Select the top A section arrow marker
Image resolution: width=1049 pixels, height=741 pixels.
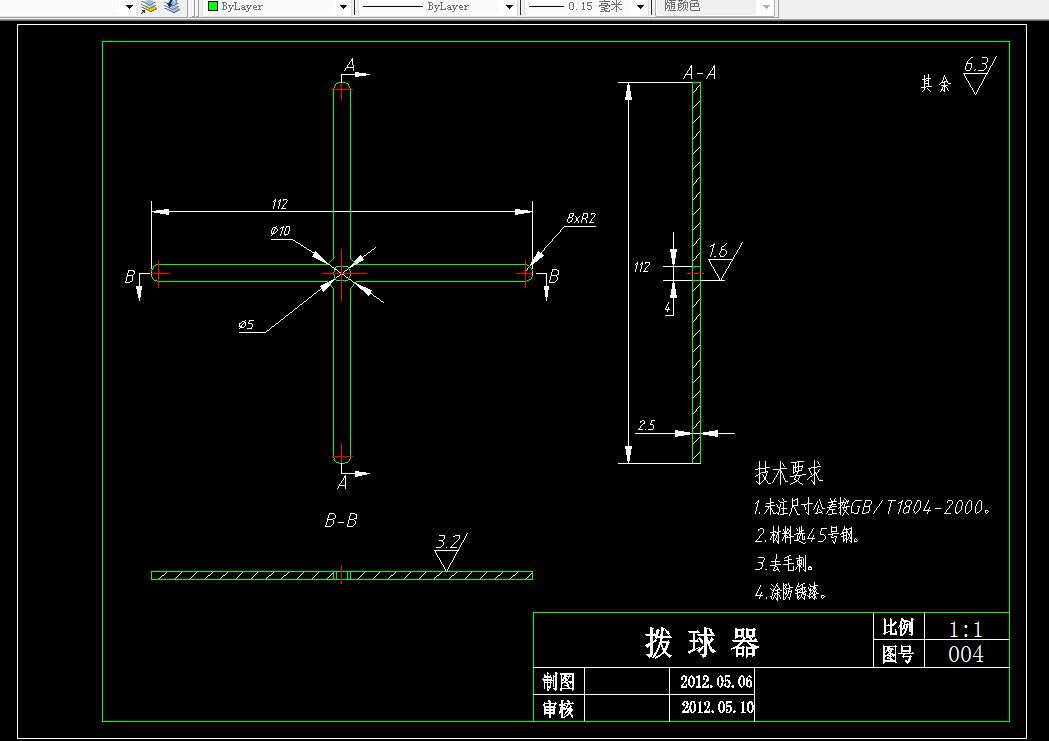[x=355, y=70]
